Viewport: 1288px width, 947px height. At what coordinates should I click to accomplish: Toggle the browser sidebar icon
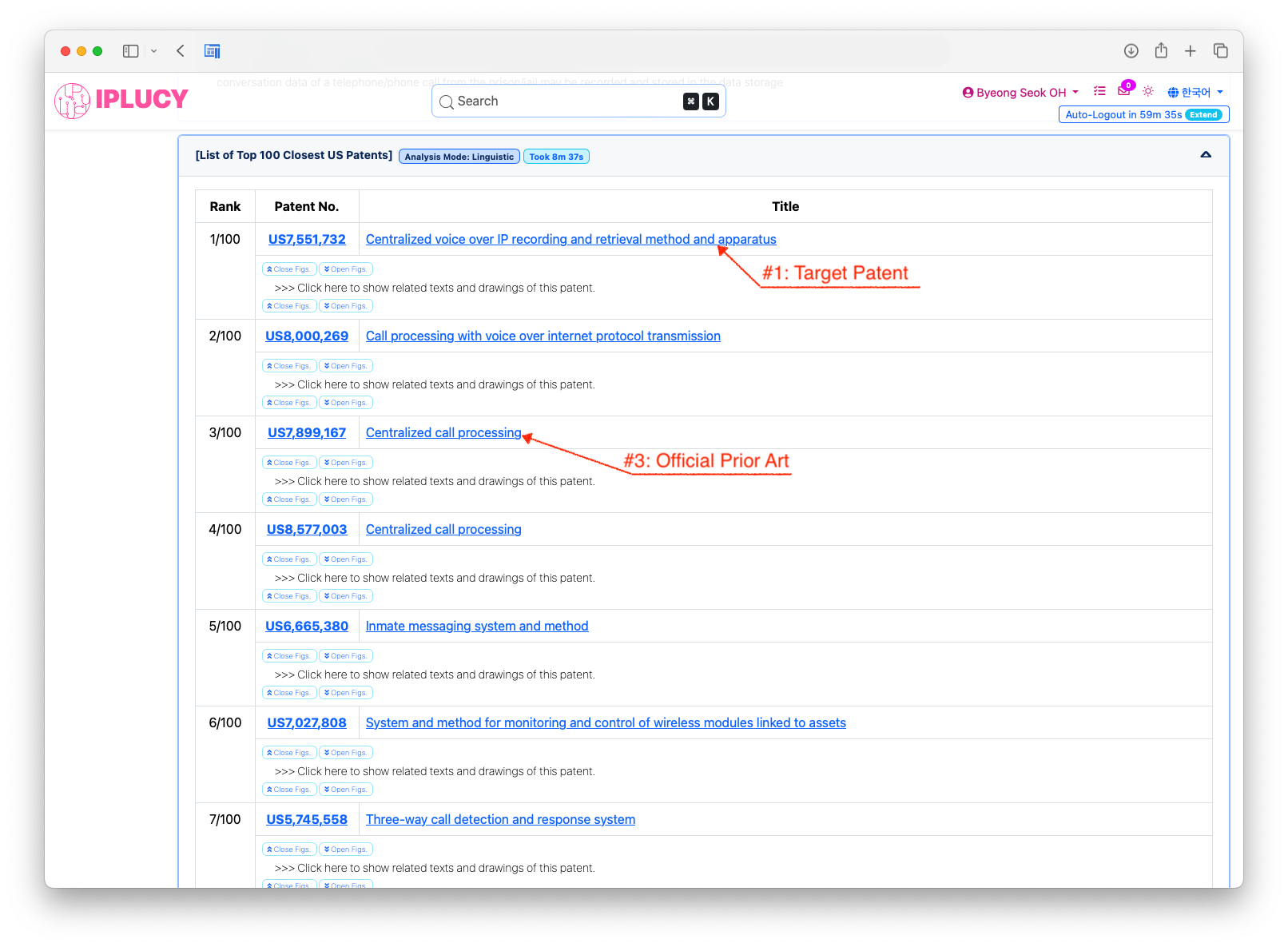pos(131,51)
